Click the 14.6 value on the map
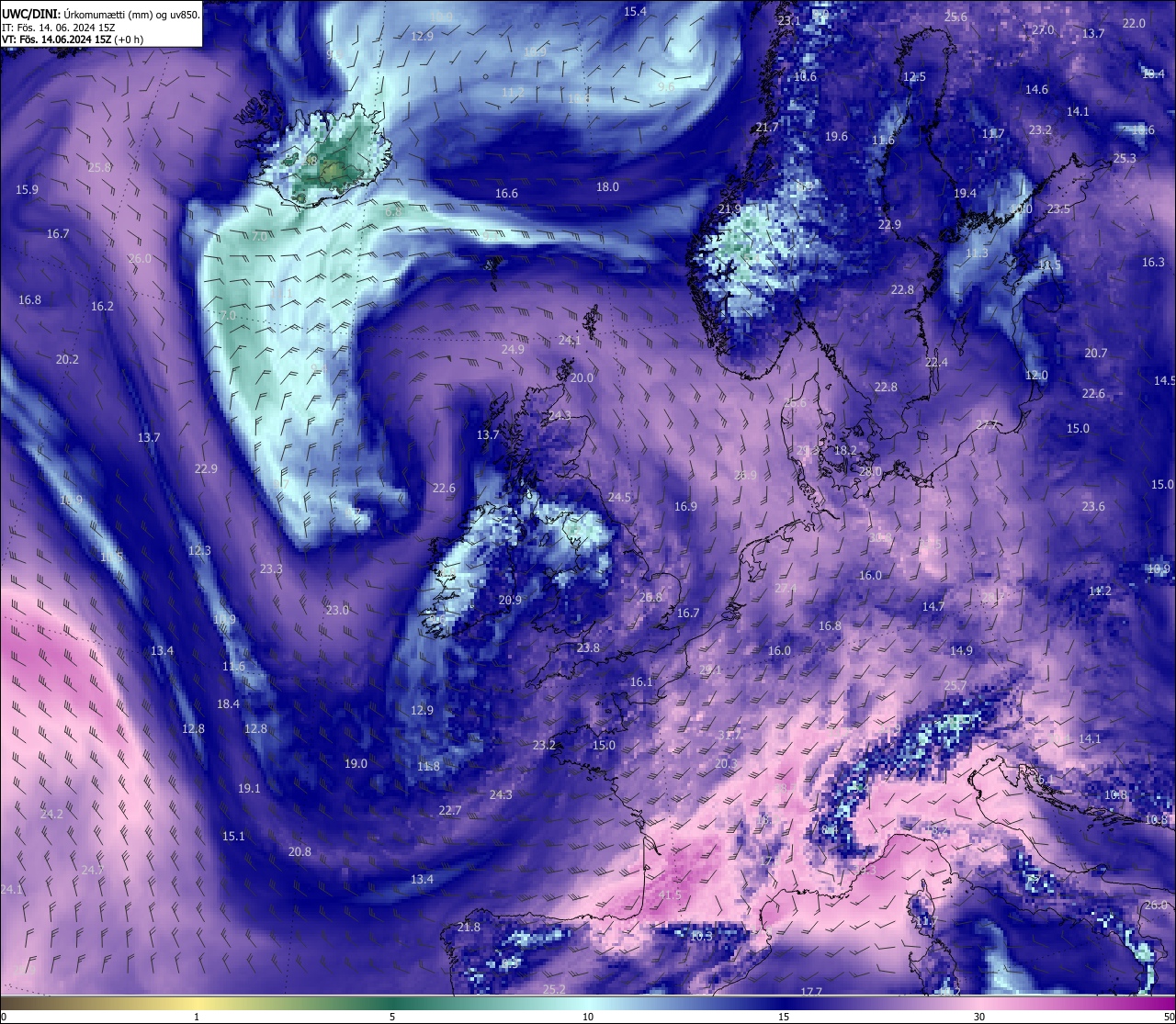This screenshot has height=1024, width=1176. [x=1036, y=89]
